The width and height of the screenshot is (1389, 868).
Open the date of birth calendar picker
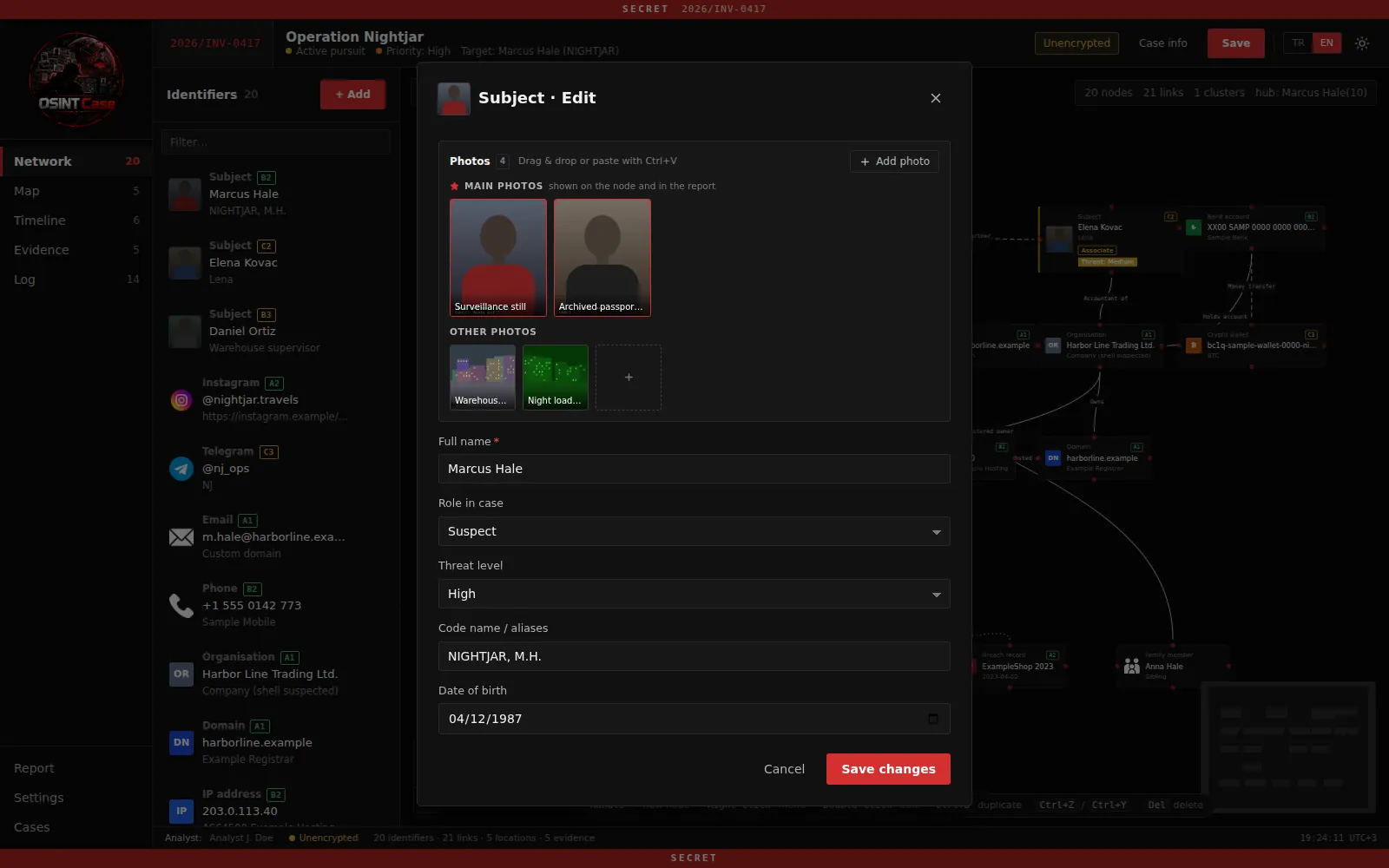(x=933, y=719)
